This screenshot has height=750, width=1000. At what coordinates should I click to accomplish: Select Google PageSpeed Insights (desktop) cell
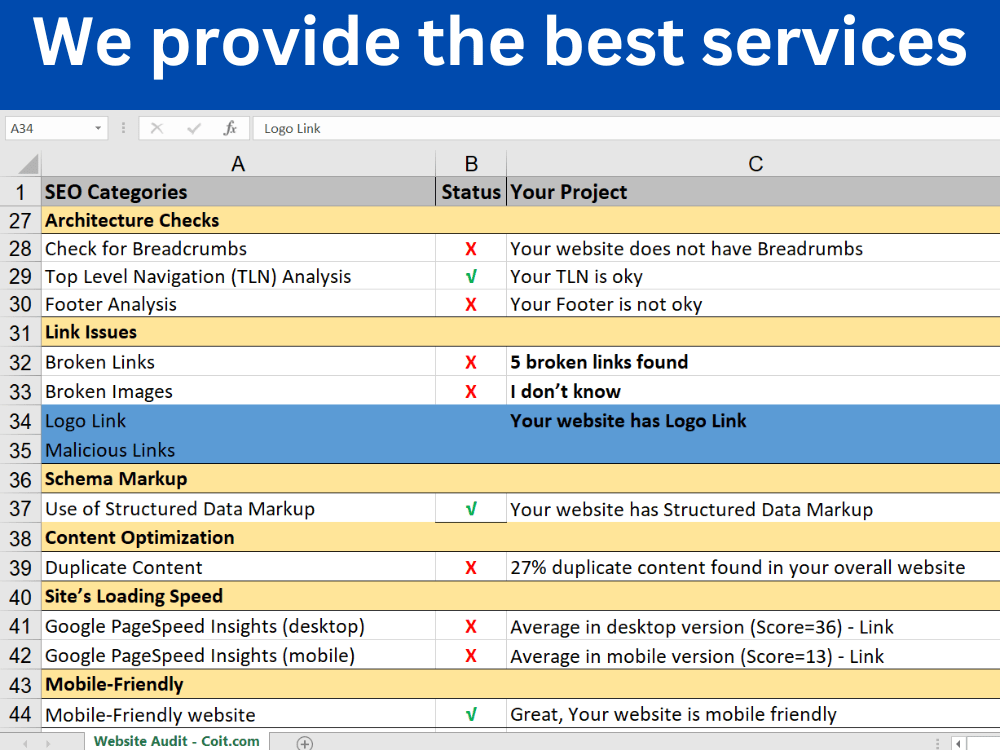pyautogui.click(x=238, y=626)
